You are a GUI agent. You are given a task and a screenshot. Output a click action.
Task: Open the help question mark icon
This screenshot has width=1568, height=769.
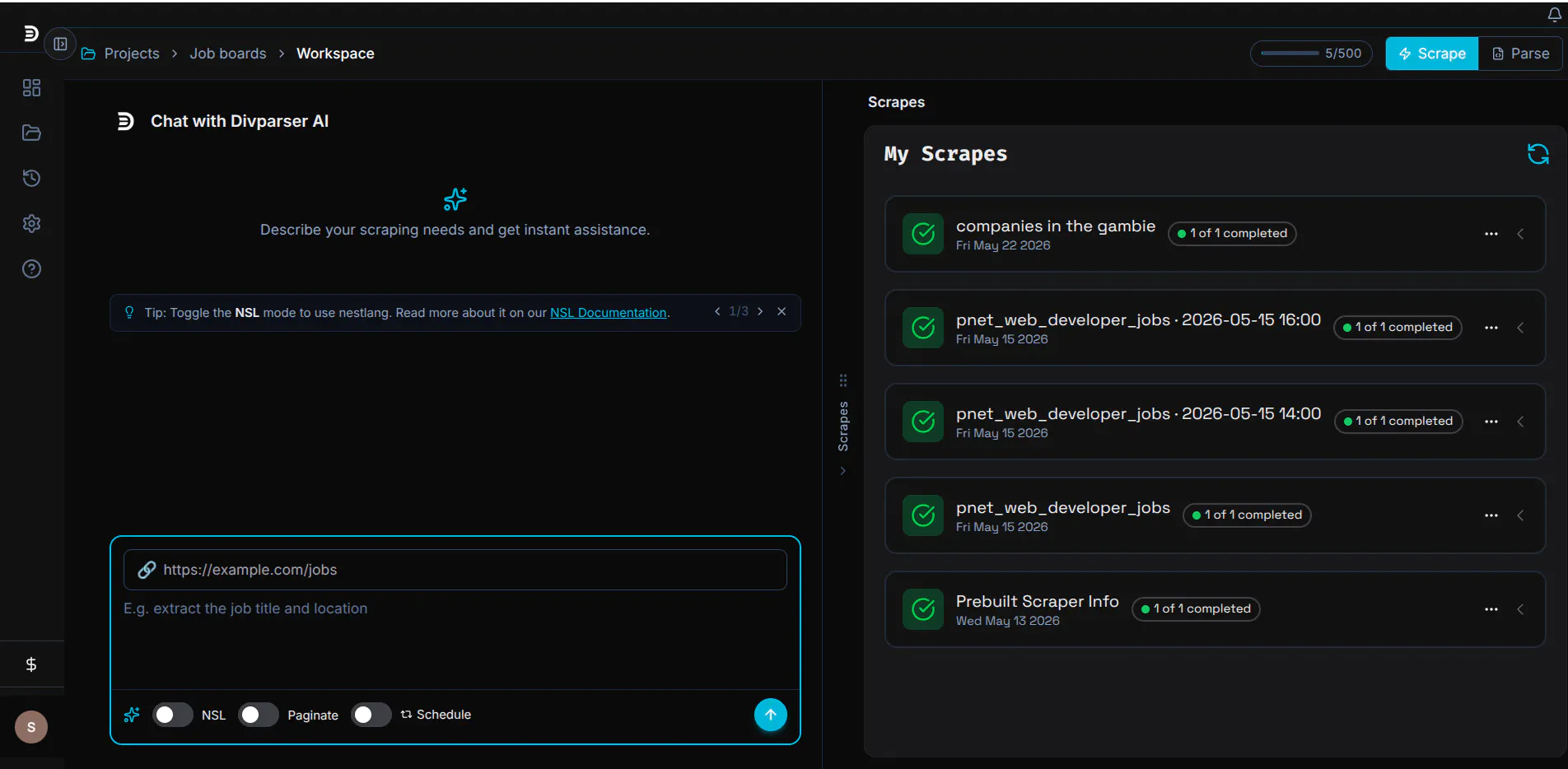tap(31, 268)
